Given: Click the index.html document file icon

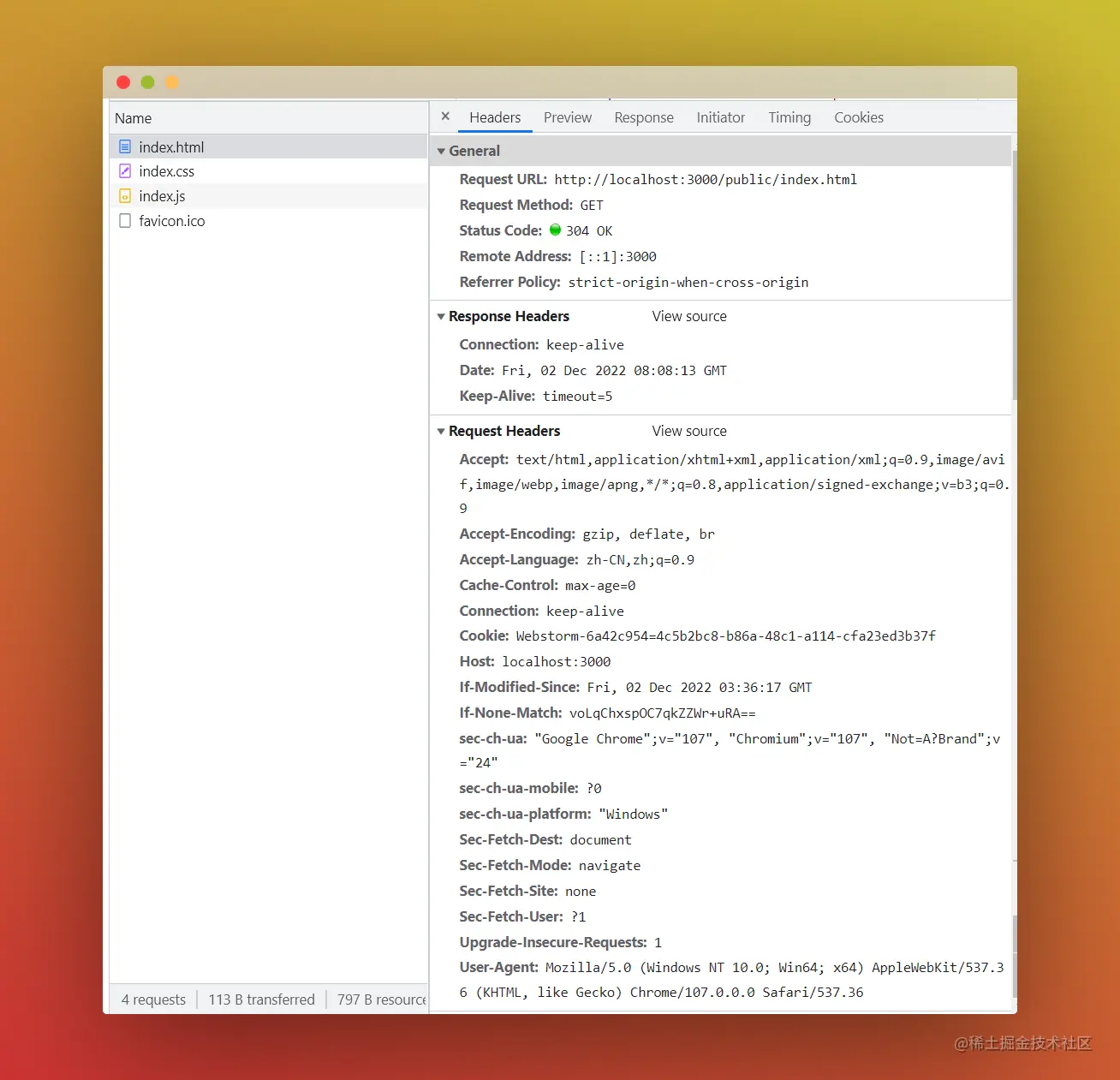Looking at the screenshot, I should 125,147.
